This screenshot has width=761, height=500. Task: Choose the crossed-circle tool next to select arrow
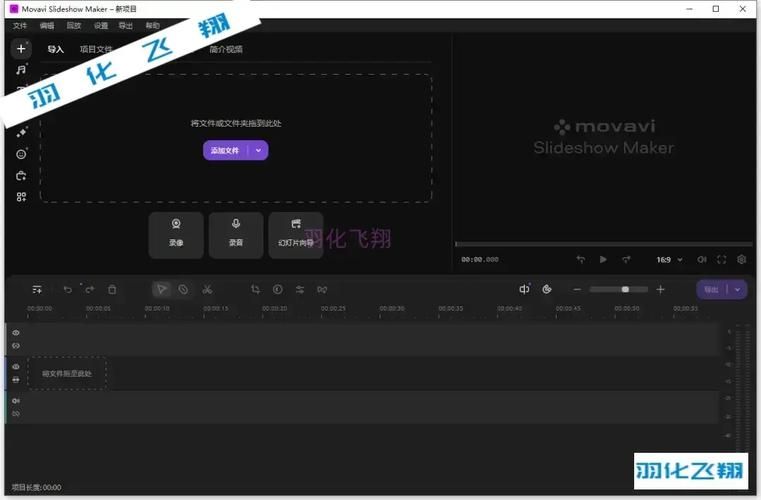tap(183, 290)
